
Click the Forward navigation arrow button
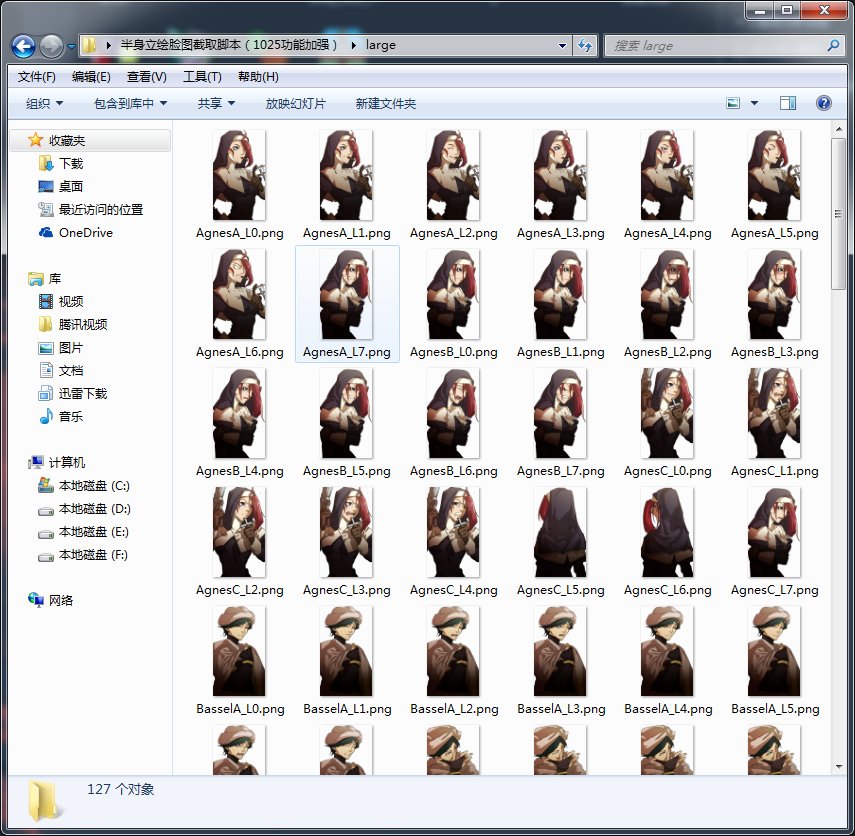coord(51,46)
